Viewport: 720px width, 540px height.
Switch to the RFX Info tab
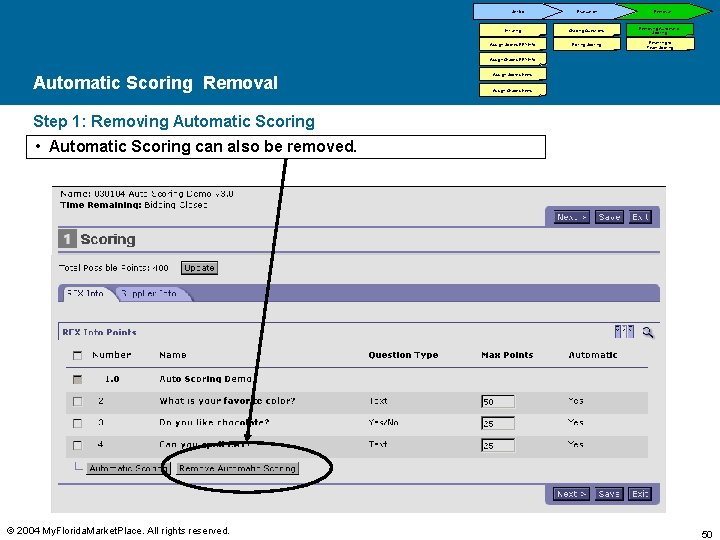click(x=85, y=293)
